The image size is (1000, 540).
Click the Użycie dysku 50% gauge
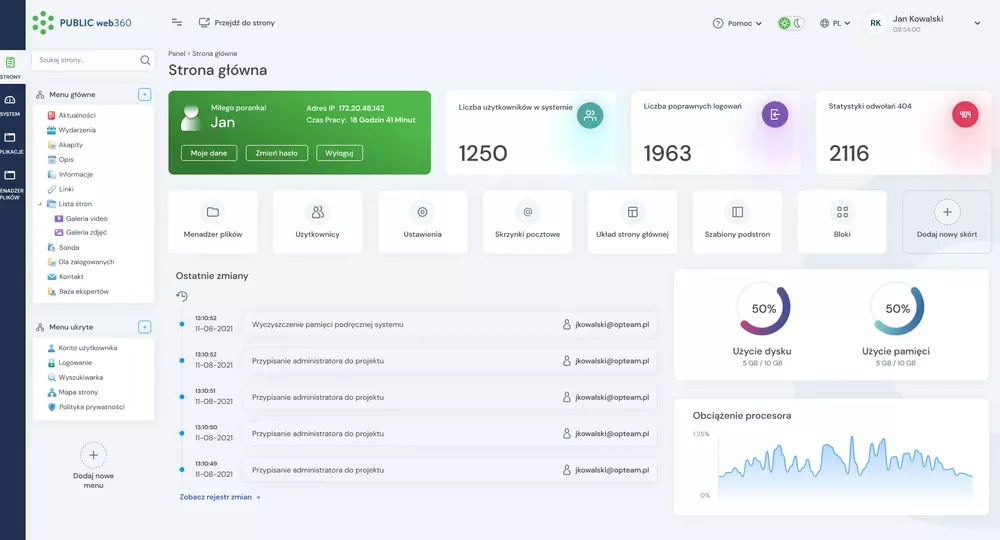[764, 309]
